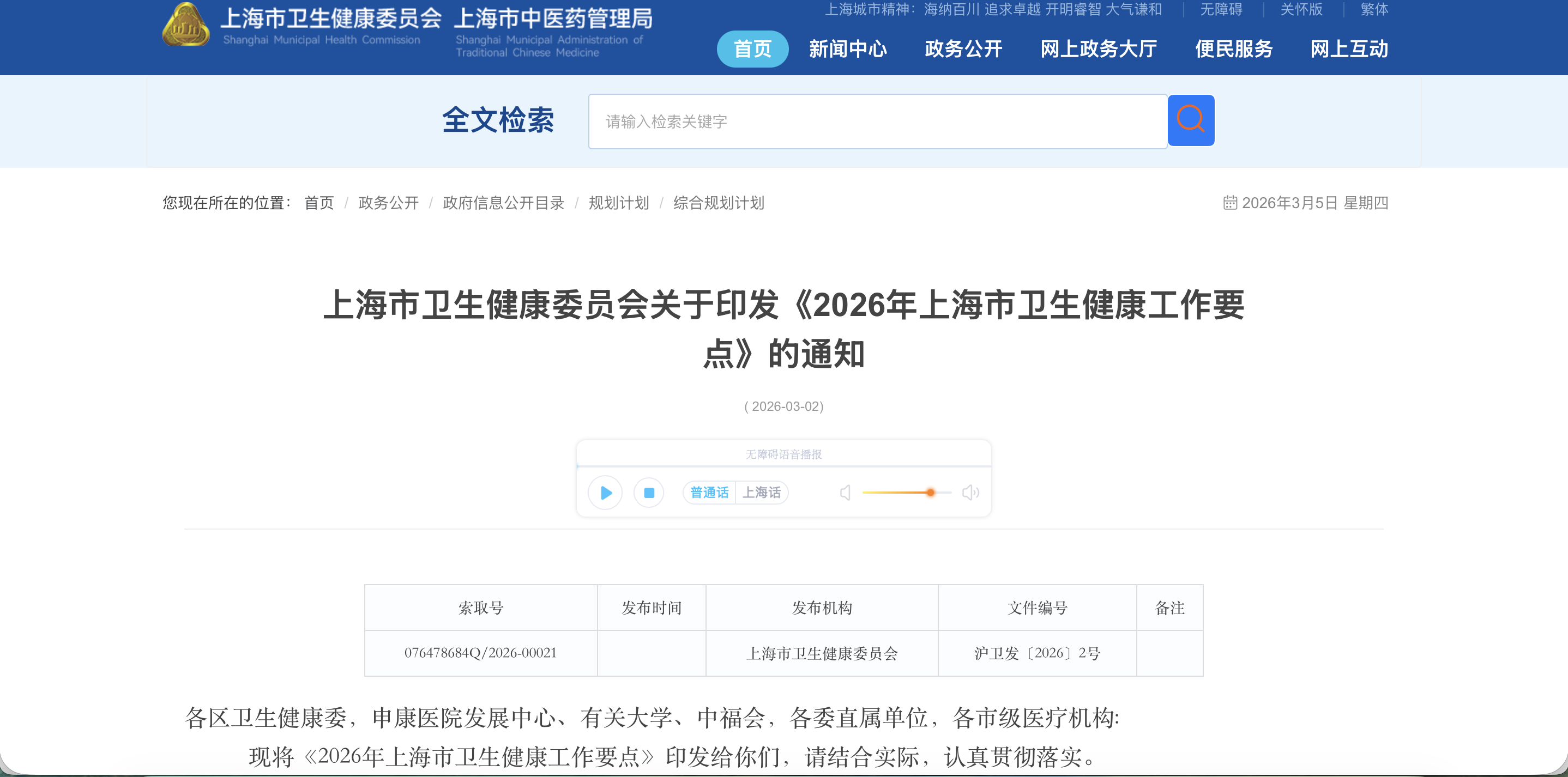Switch voice language to 上海话
This screenshot has height=777, width=1568.
(761, 492)
